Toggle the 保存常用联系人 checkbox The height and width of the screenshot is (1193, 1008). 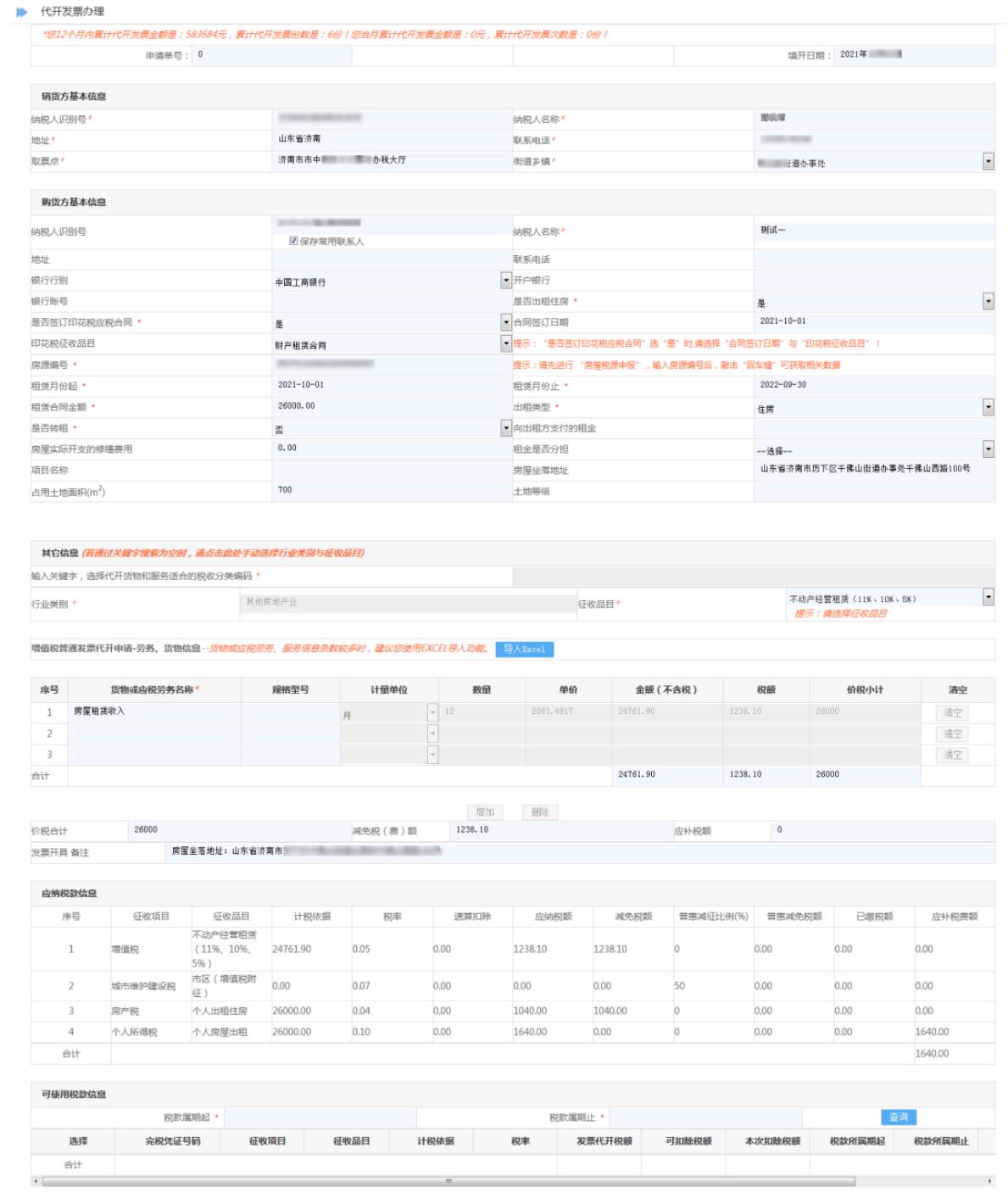(x=293, y=241)
